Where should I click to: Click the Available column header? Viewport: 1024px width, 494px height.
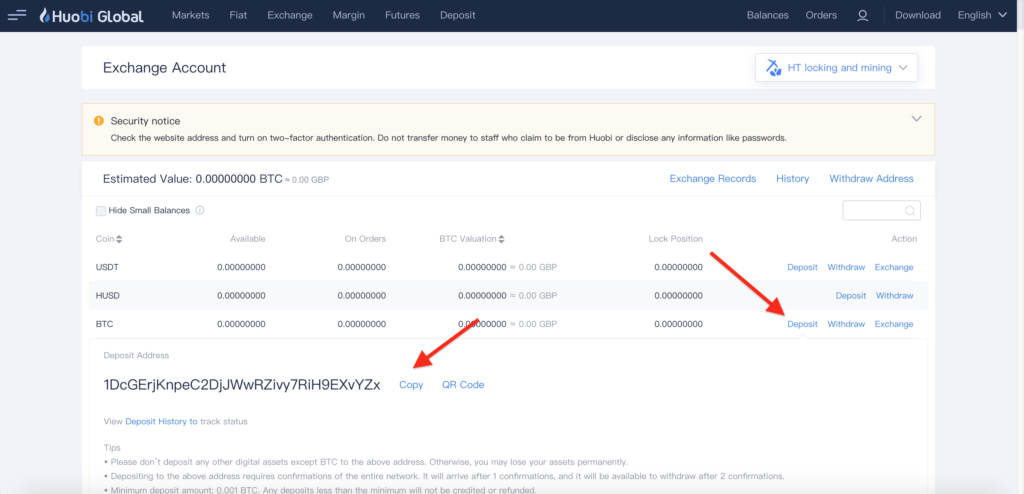click(x=248, y=239)
